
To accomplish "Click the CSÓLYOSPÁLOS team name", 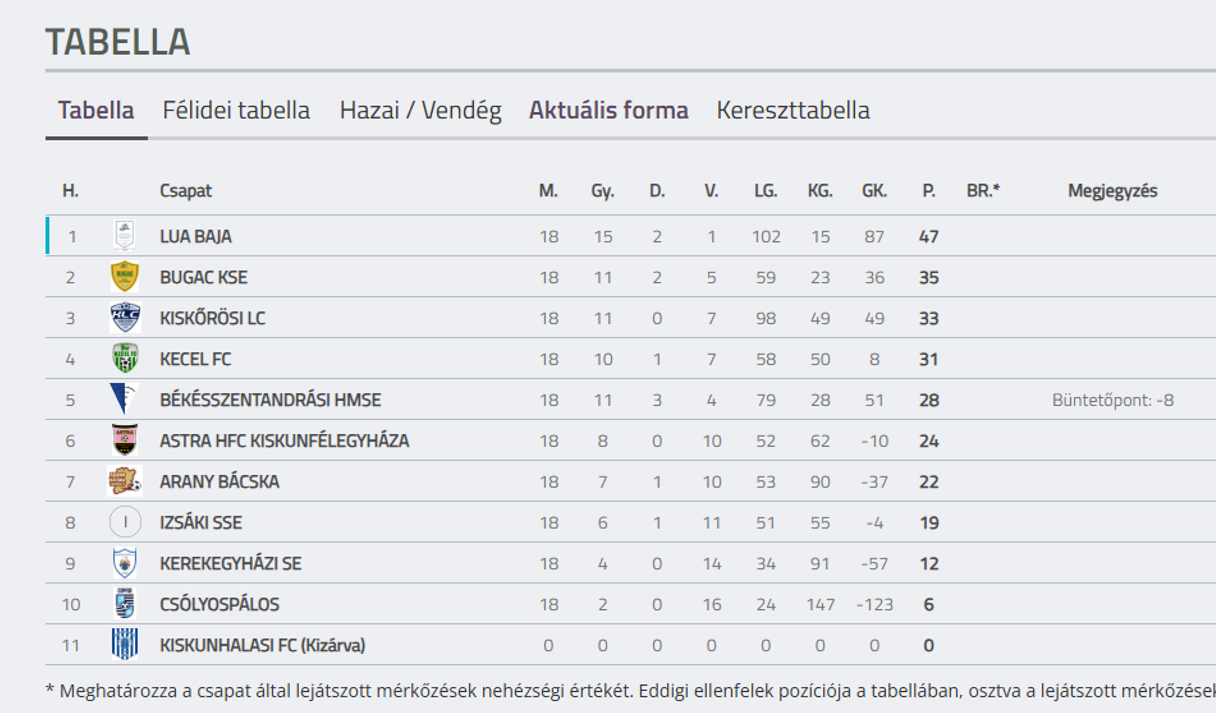I will (x=220, y=605).
